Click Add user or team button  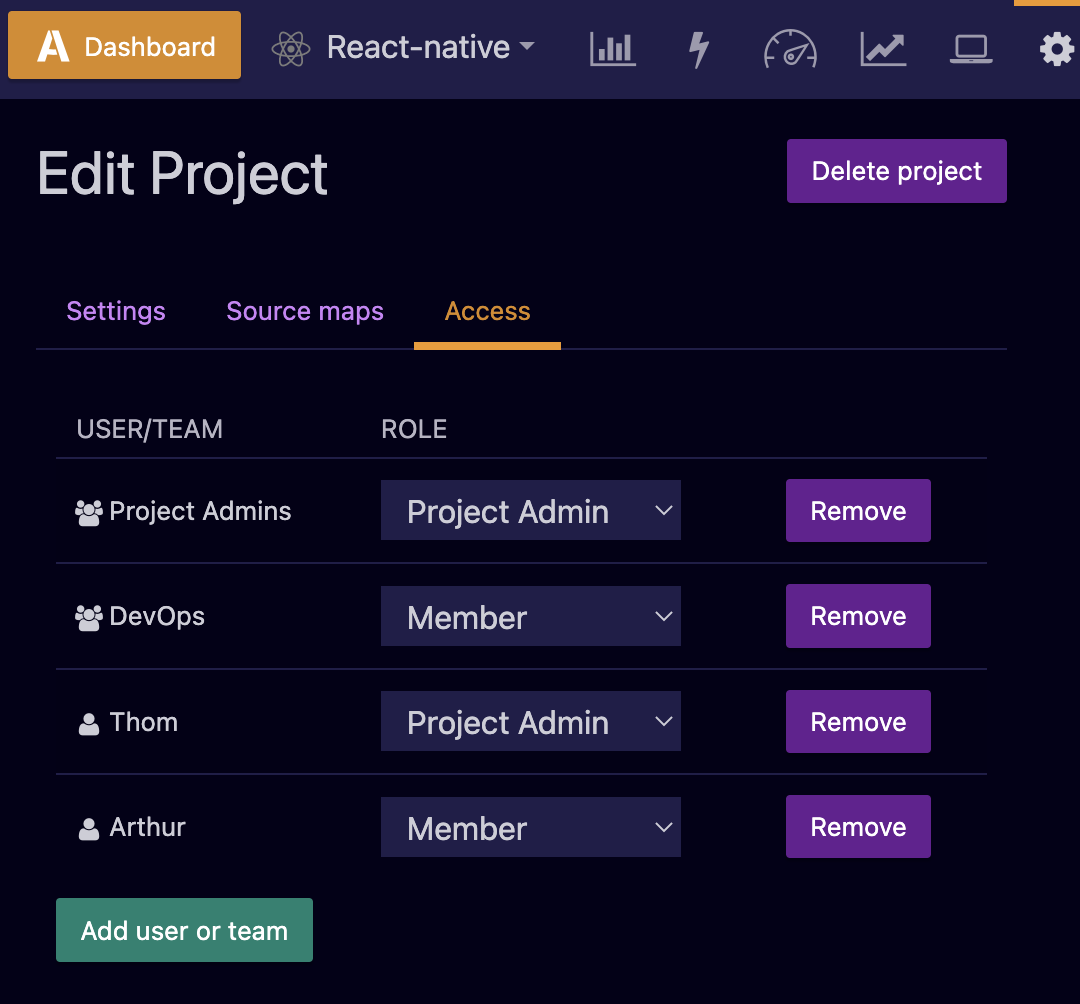(x=184, y=930)
